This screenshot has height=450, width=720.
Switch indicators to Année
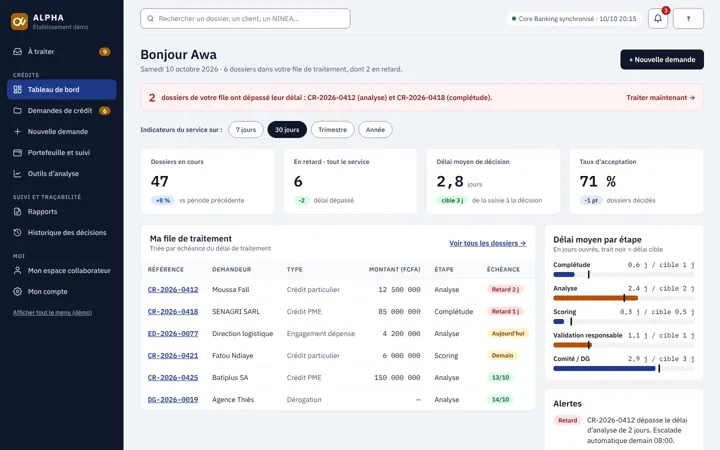[375, 129]
